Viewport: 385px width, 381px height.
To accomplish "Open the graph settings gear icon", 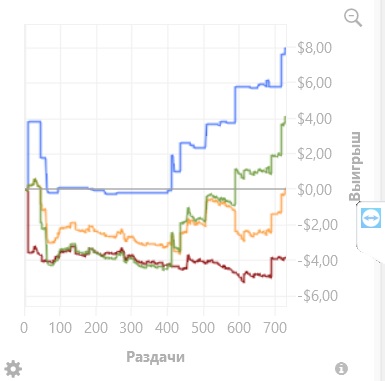I will click(x=13, y=369).
